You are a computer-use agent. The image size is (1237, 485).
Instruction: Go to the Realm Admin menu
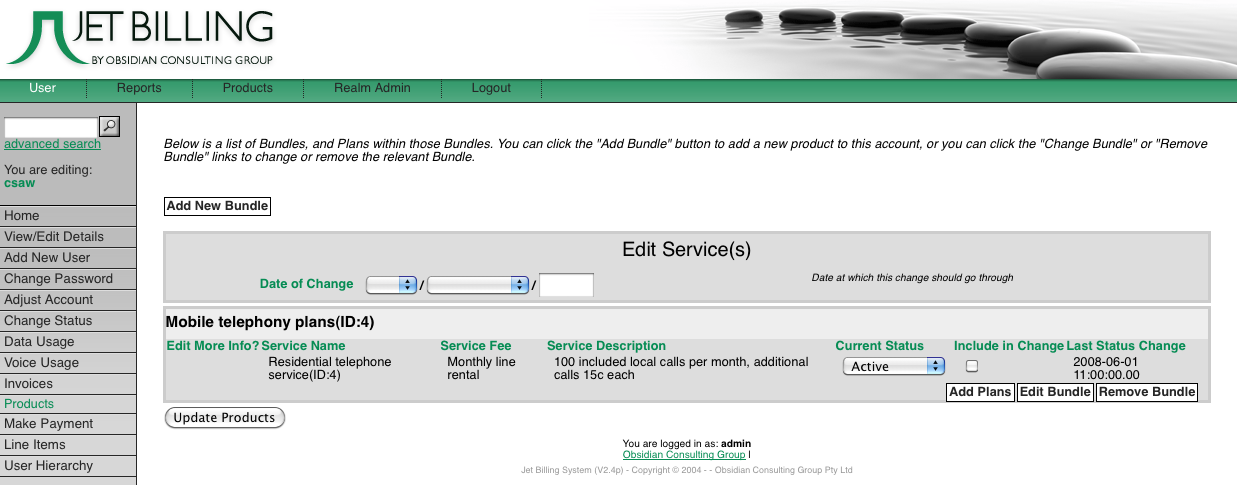(x=372, y=88)
